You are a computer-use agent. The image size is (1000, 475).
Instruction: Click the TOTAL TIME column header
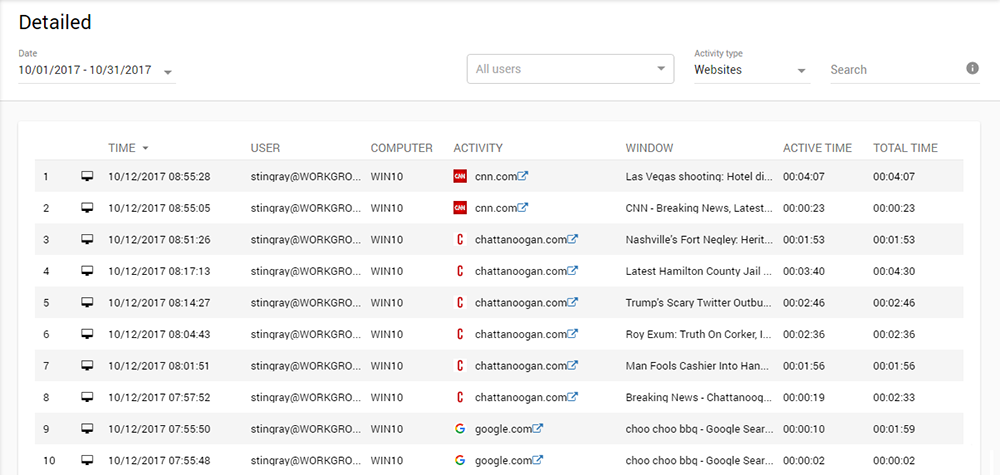[905, 148]
